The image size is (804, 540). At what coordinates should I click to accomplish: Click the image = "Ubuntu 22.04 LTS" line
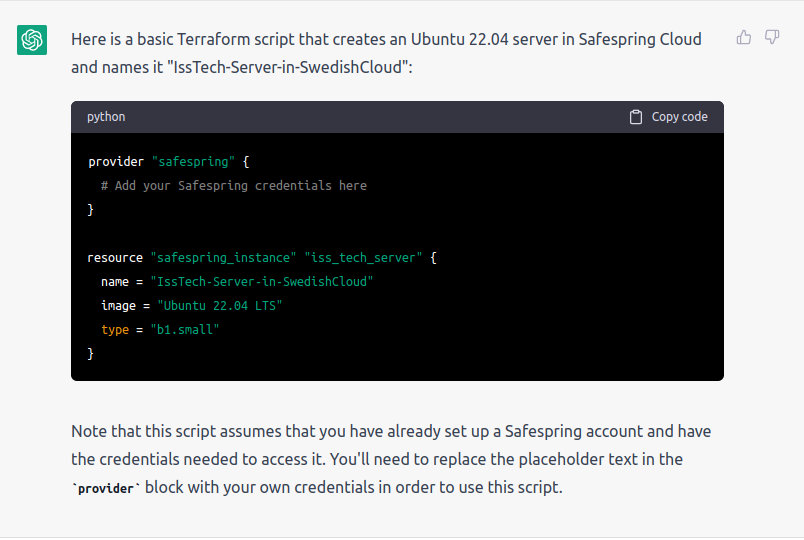[192, 306]
